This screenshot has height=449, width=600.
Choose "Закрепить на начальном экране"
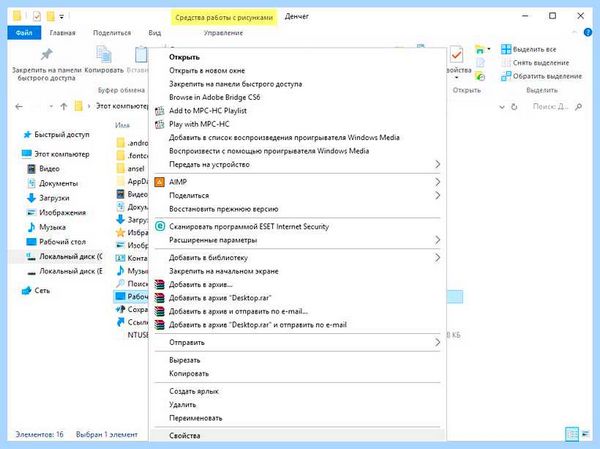click(x=297, y=271)
